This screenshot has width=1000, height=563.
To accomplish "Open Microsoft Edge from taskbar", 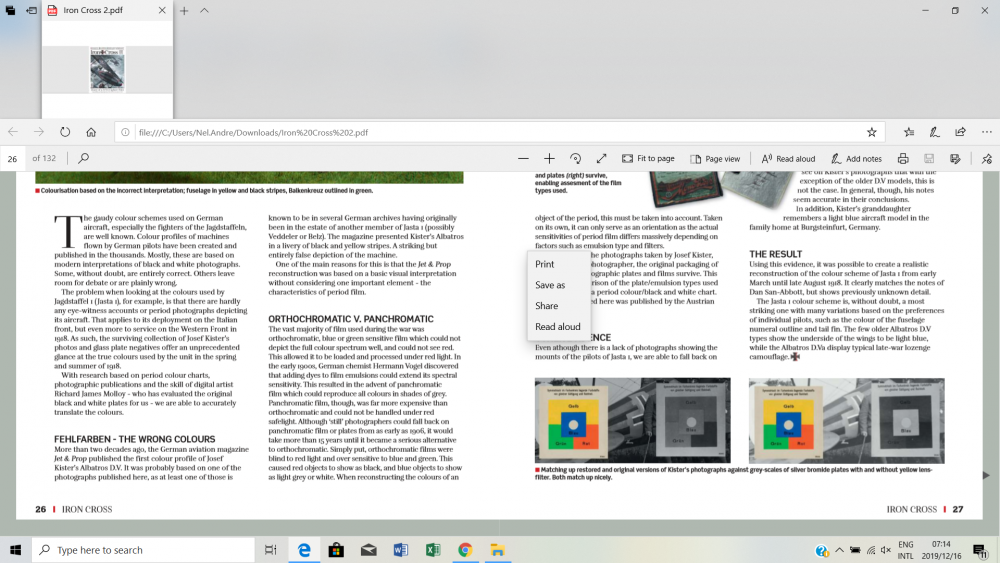I will click(x=304, y=550).
